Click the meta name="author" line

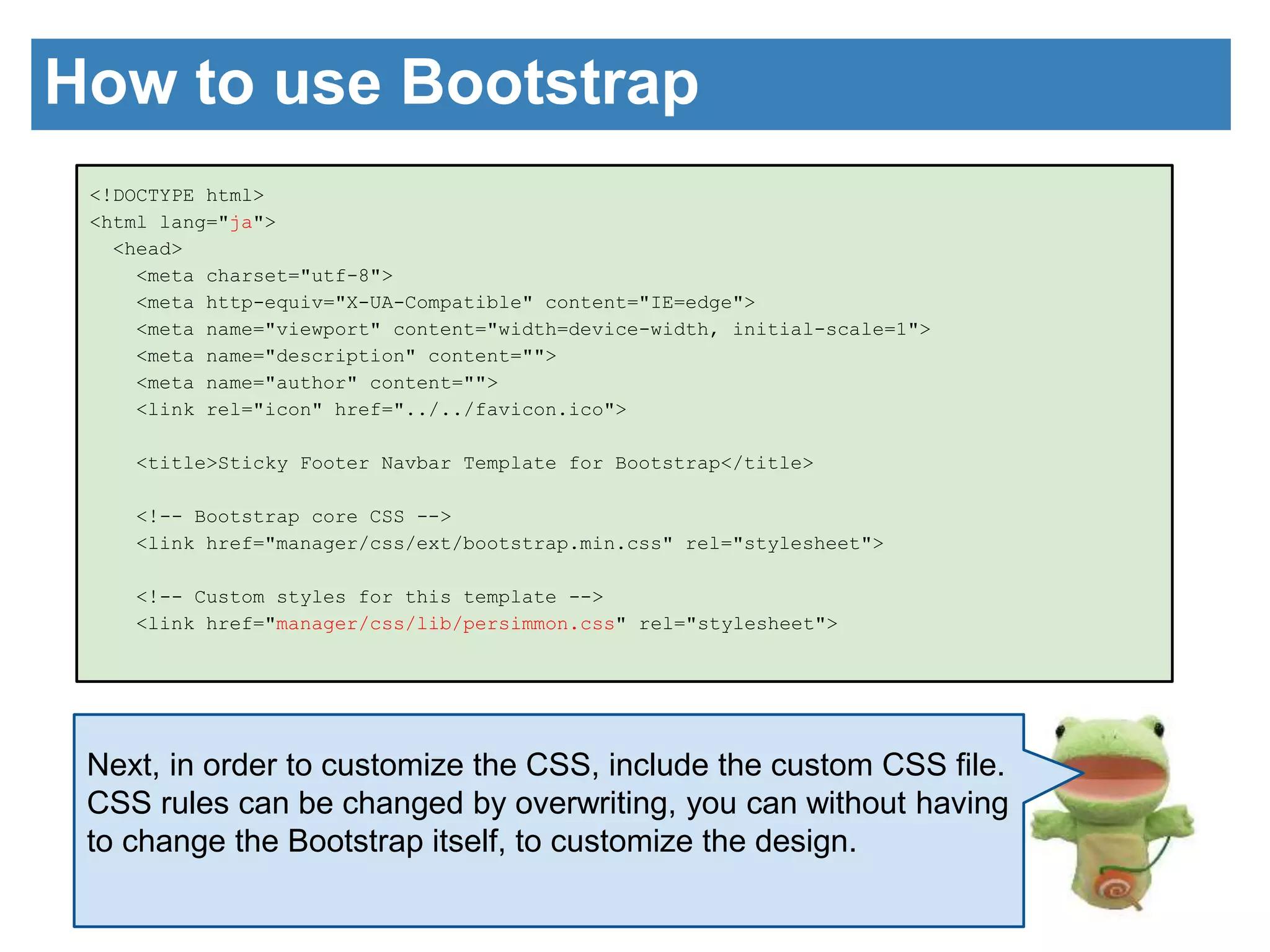tap(317, 383)
